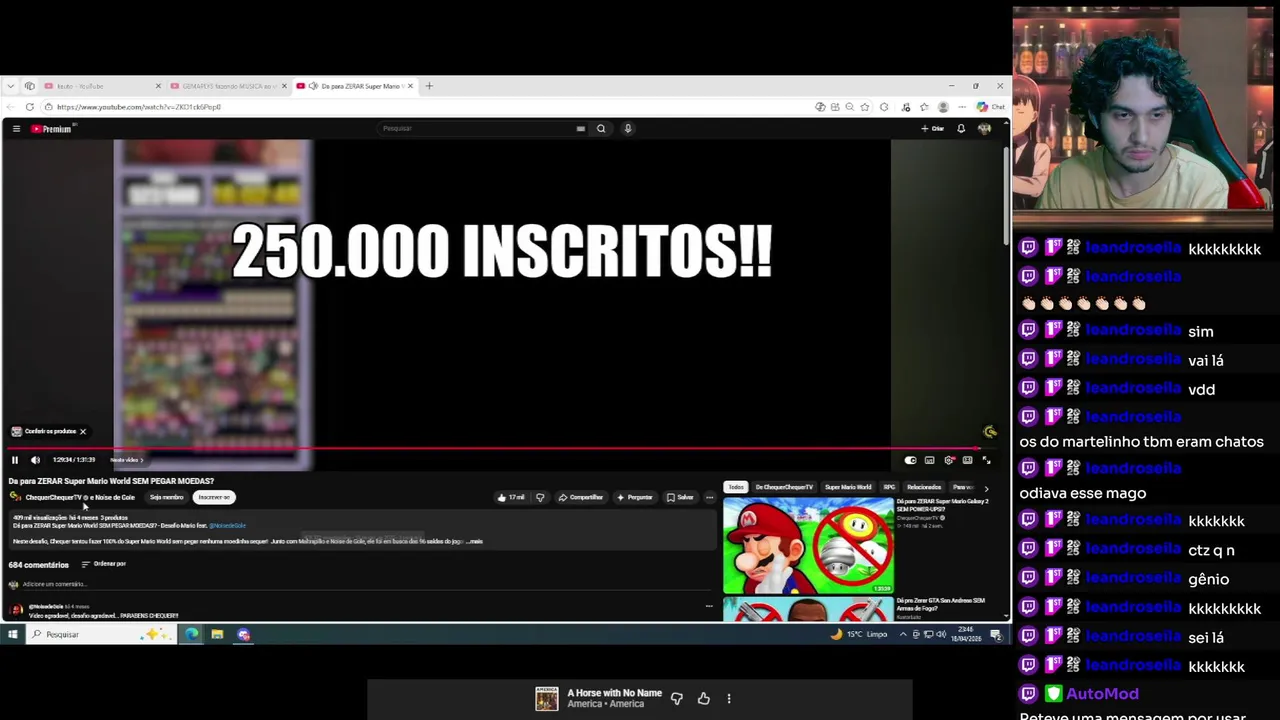Show more chips with right arrow

coord(986,488)
